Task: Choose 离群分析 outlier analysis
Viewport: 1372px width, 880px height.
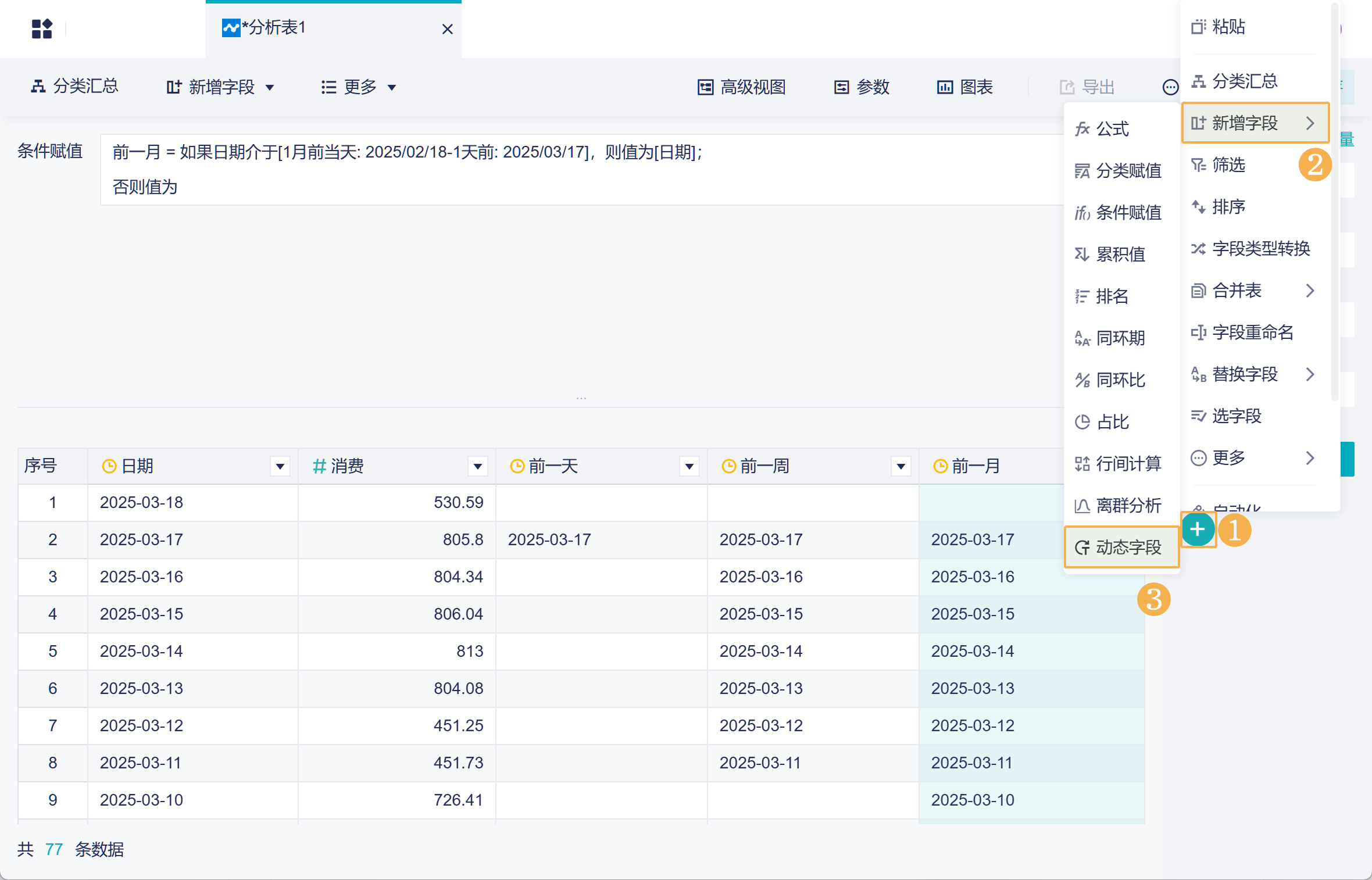Action: (x=1118, y=506)
